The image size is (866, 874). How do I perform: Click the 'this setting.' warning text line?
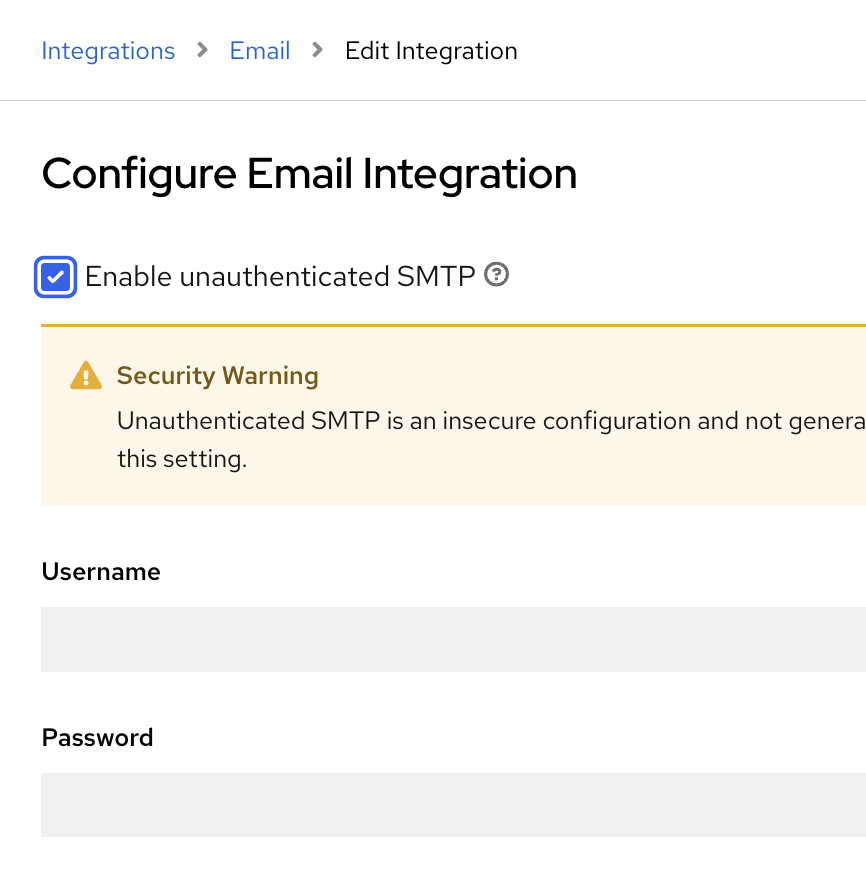[x=181, y=460]
